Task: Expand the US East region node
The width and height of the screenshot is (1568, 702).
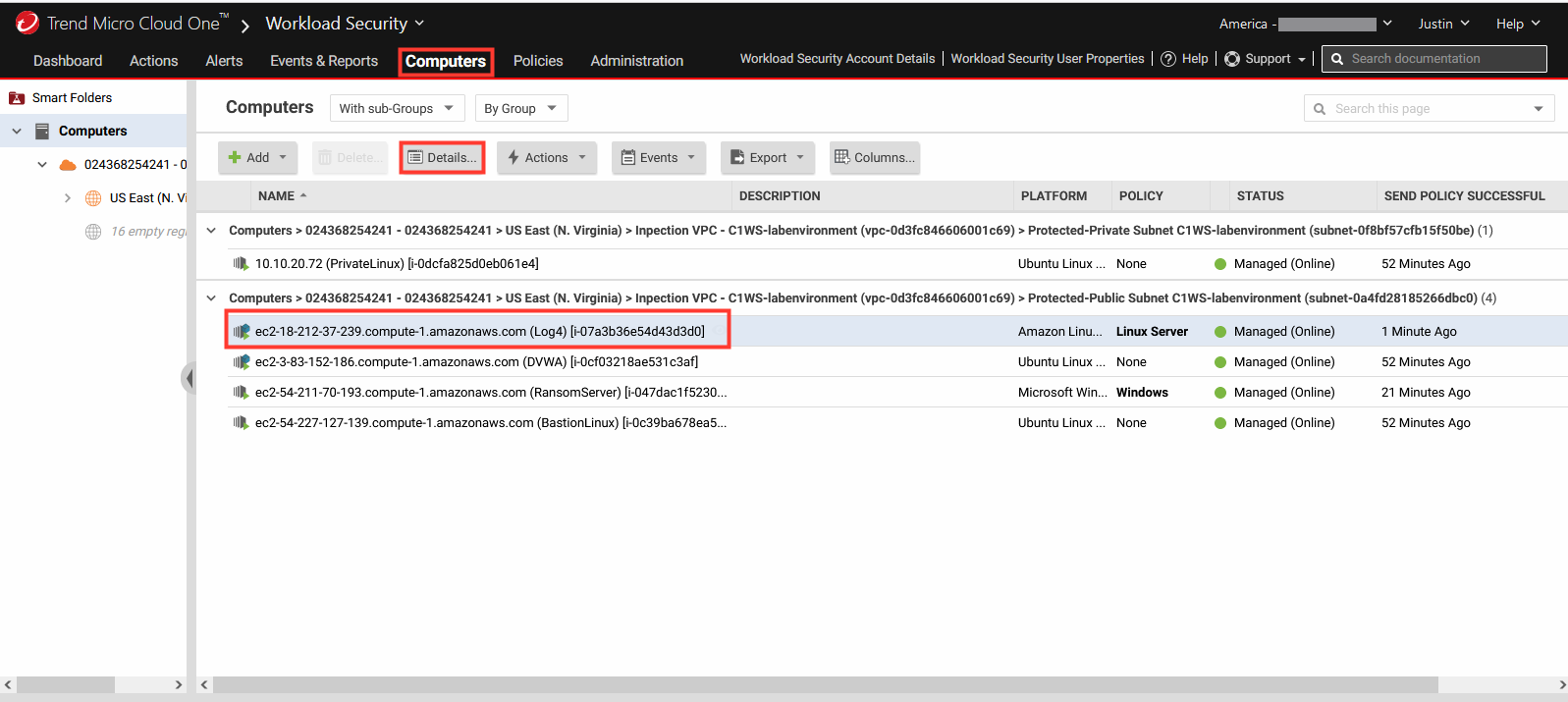Action: coord(68,198)
